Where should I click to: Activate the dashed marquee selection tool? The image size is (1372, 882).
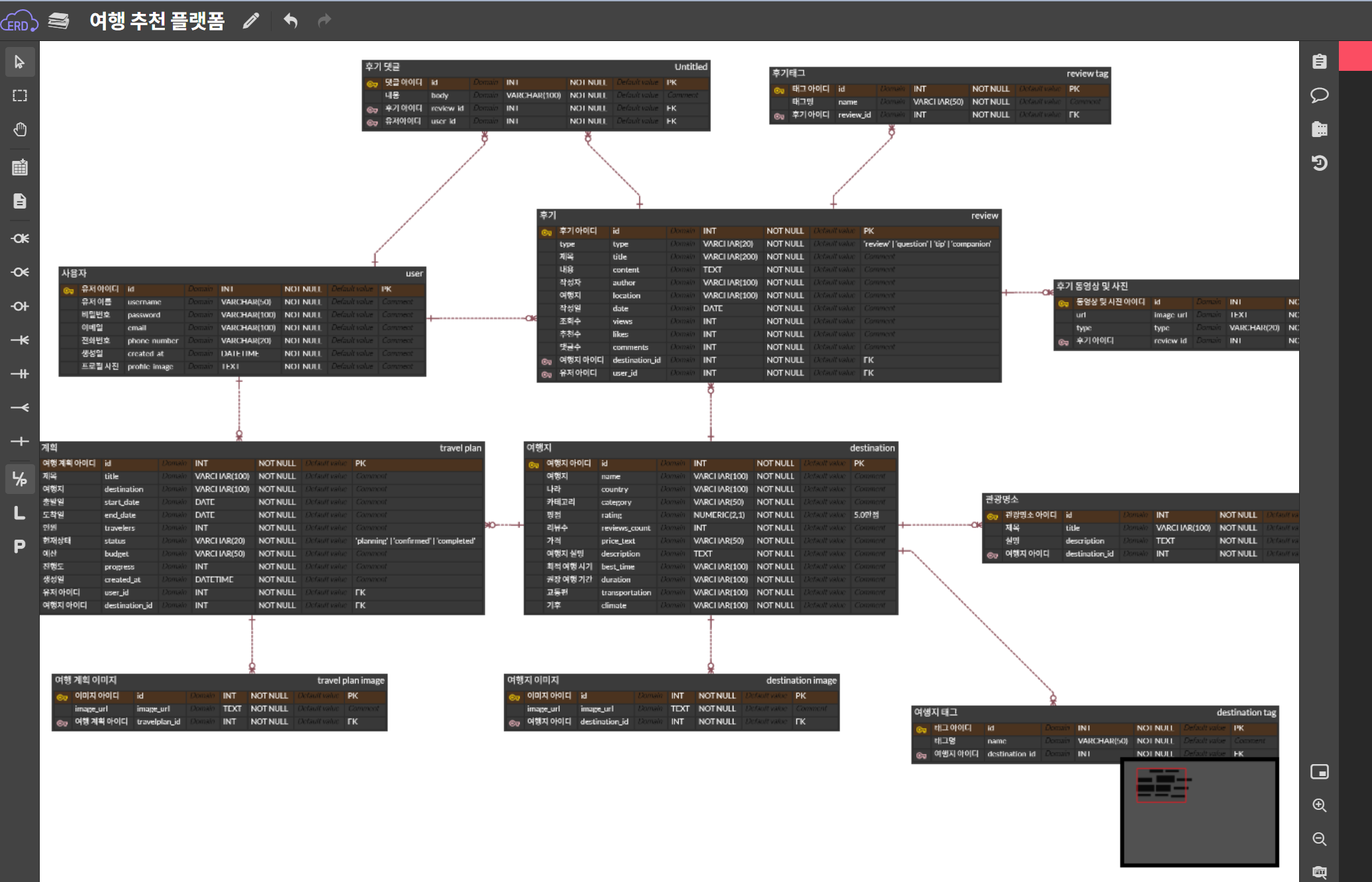pyautogui.click(x=20, y=95)
